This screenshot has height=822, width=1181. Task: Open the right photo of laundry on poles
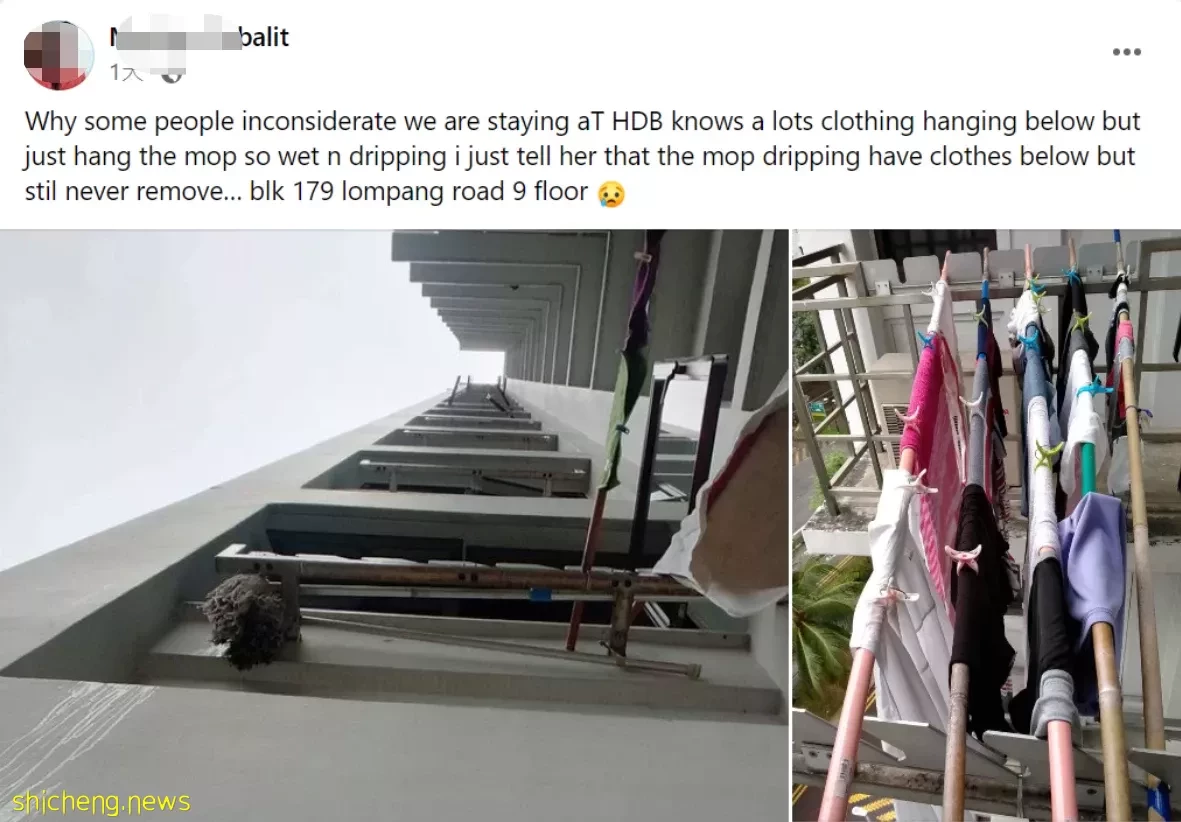(987, 525)
